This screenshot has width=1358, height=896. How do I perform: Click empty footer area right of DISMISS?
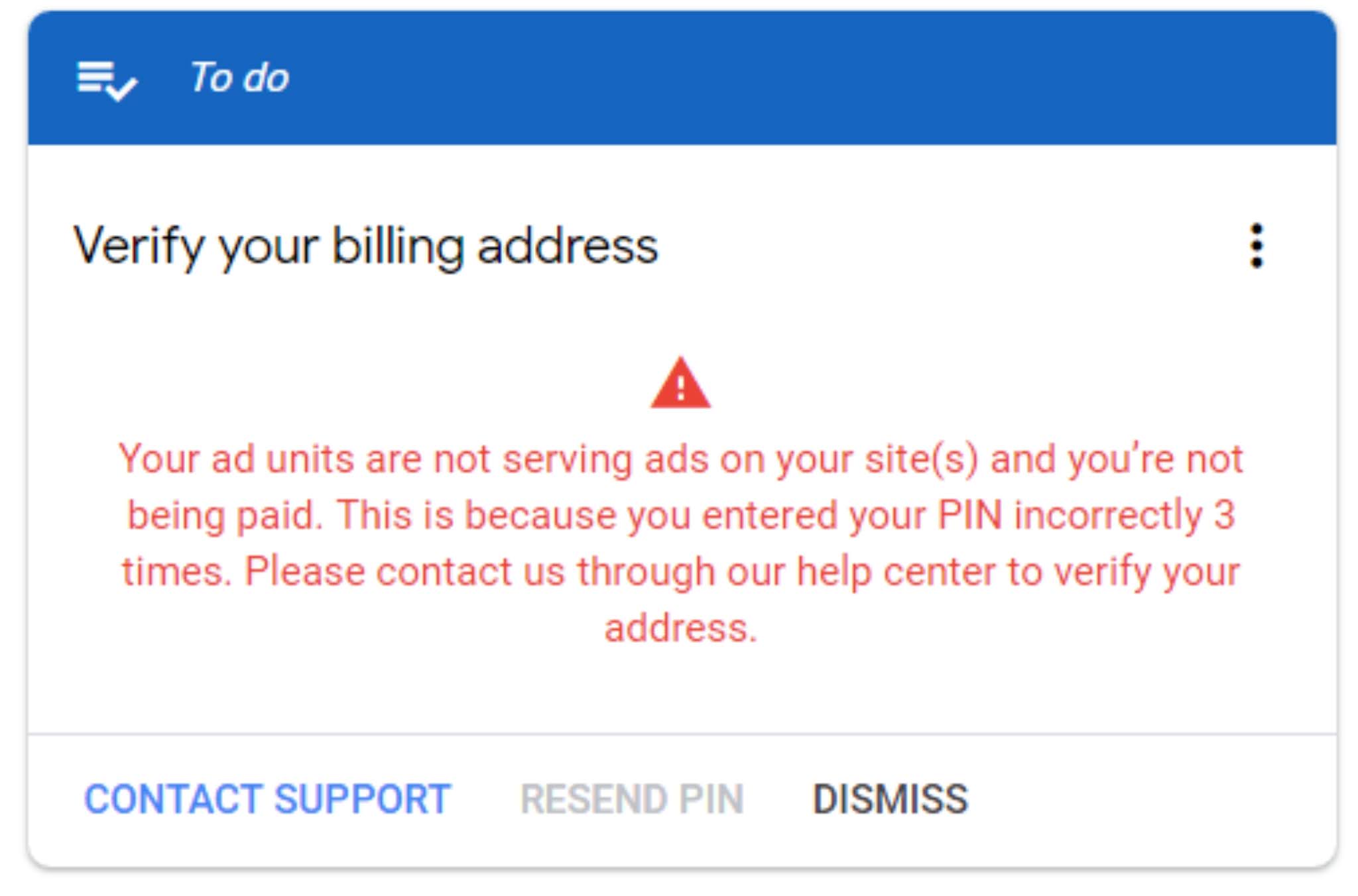[x=1154, y=799]
